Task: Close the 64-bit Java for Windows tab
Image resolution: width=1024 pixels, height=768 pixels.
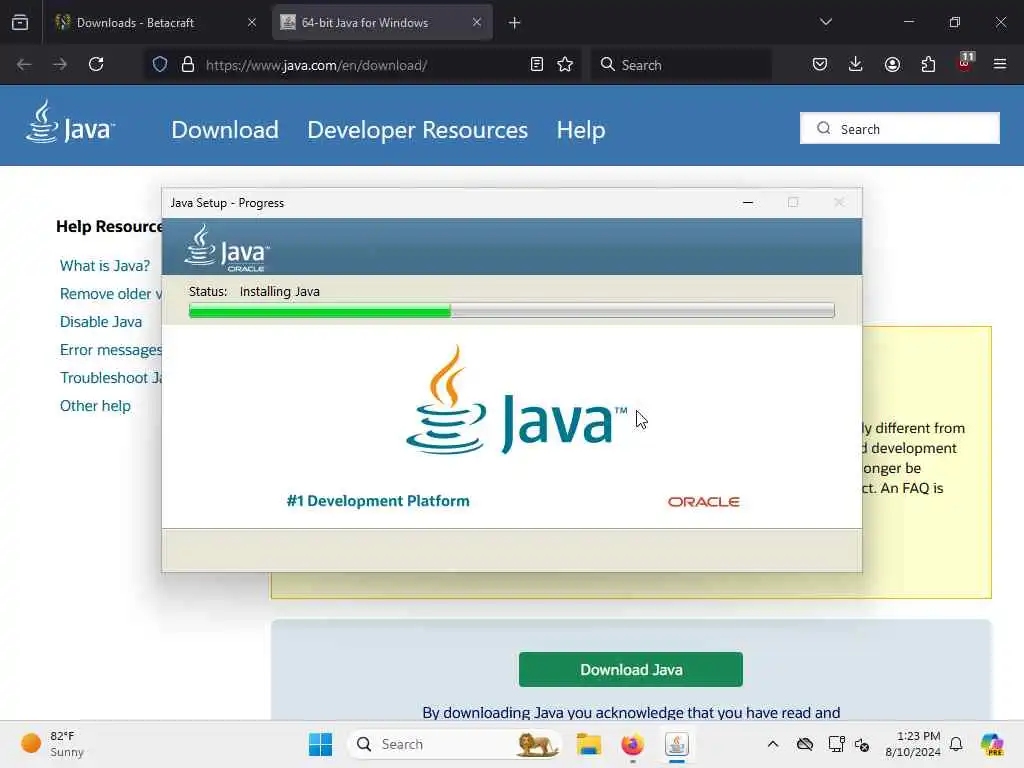Action: pos(477,22)
